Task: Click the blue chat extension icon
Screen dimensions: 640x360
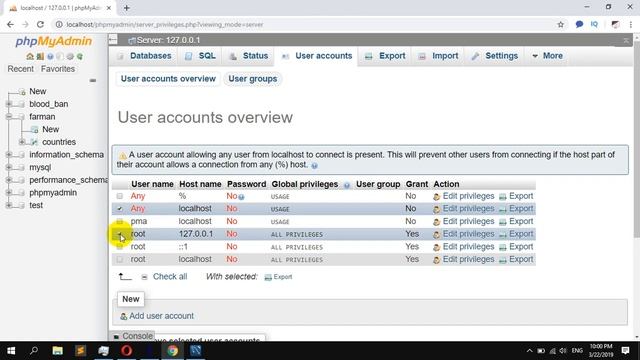Action: click(x=579, y=24)
